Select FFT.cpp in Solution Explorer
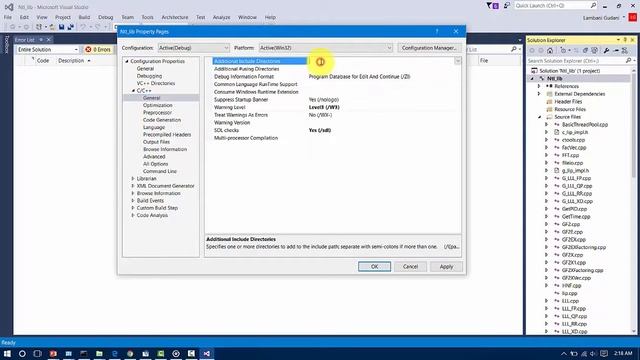The height and width of the screenshot is (360, 640). (x=570, y=155)
